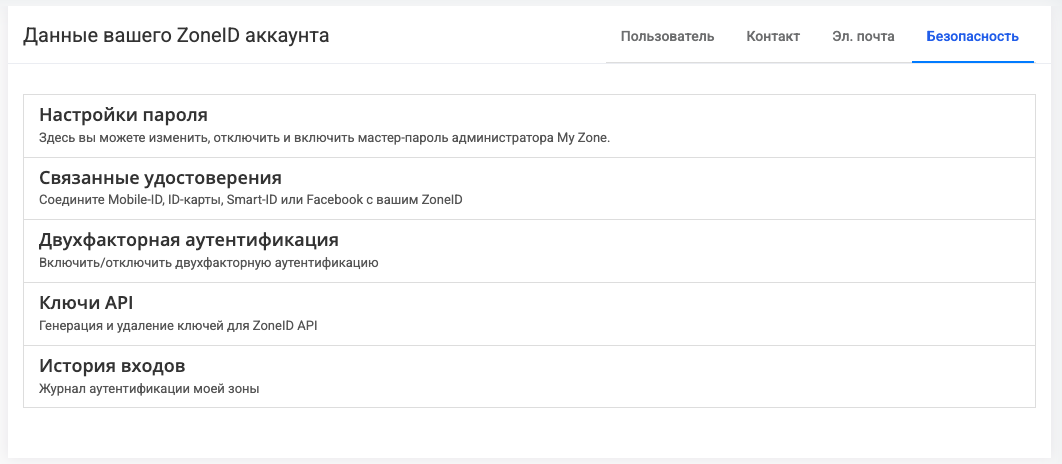
Task: Click the Данные вашего ZoneID аккаунта title
Action: [x=176, y=36]
